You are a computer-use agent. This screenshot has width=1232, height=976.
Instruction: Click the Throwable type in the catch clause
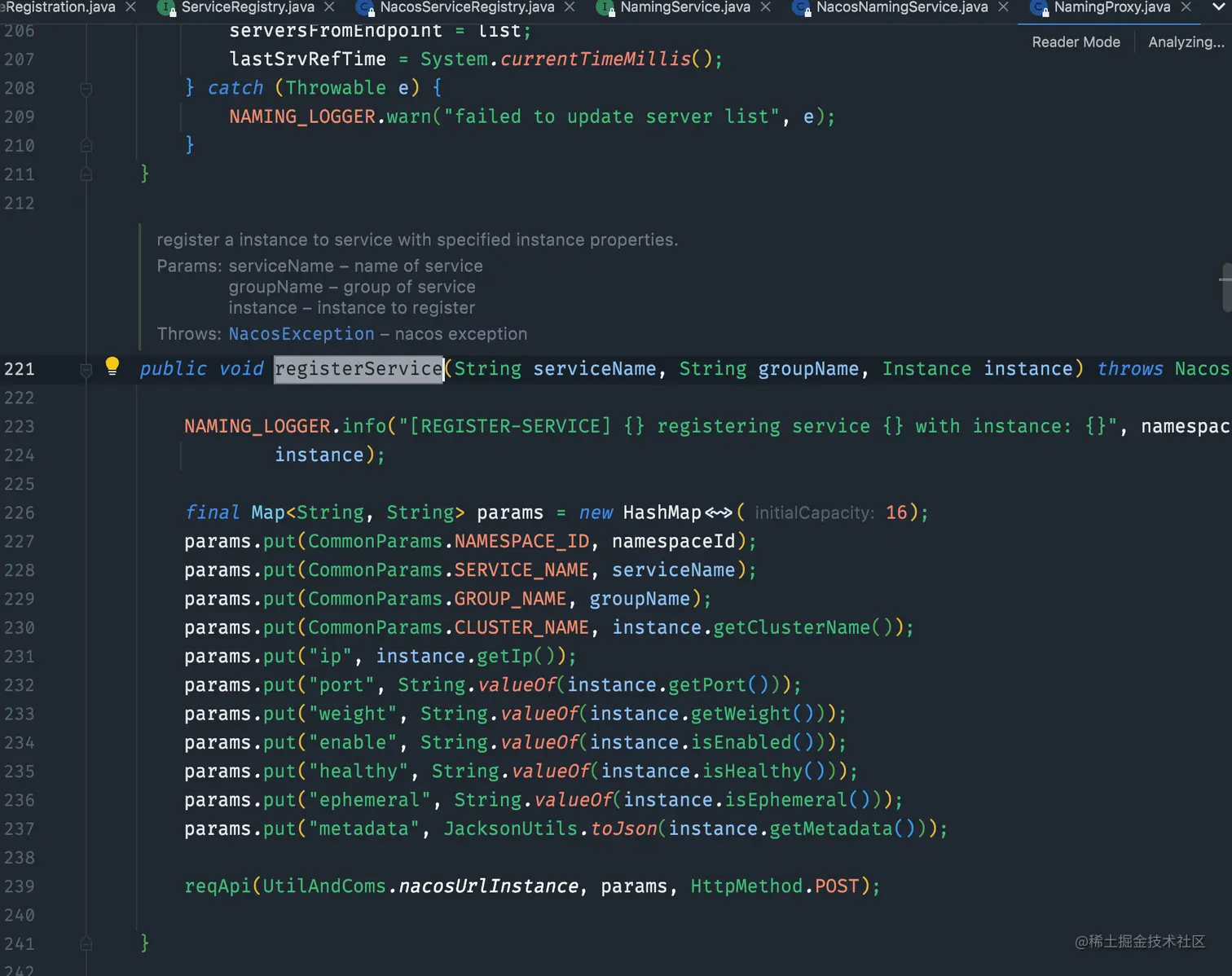click(x=336, y=88)
